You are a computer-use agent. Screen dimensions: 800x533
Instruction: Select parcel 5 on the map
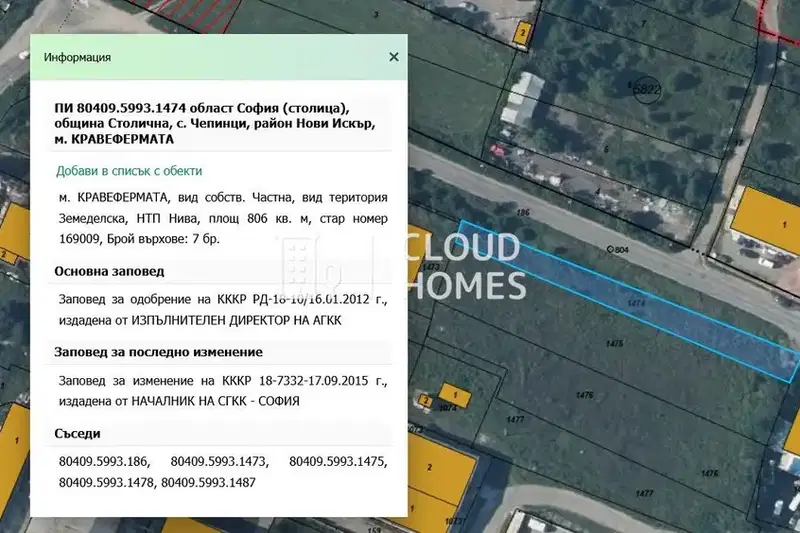tap(606, 149)
